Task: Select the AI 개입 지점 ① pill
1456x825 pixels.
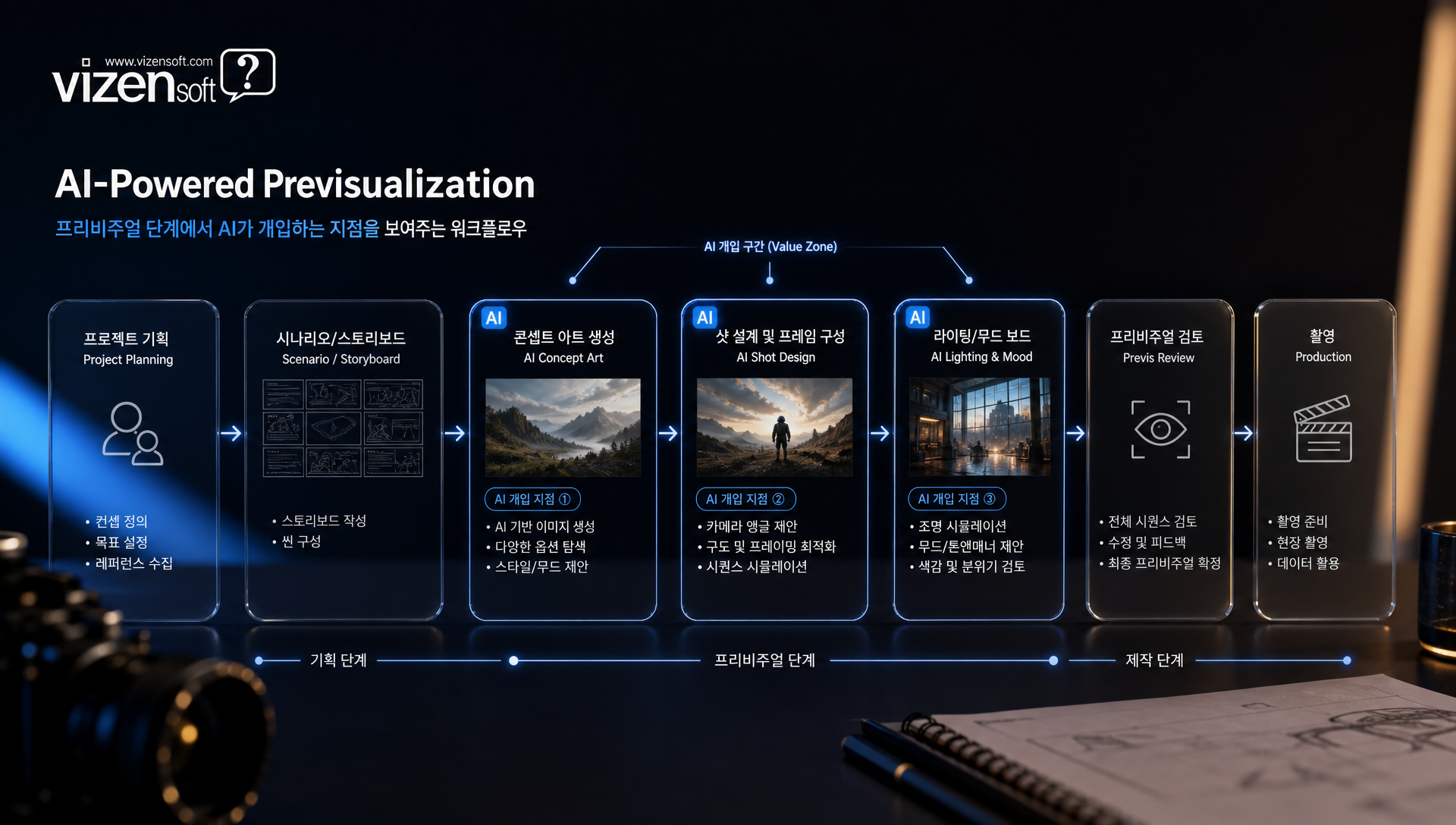Action: tap(532, 499)
